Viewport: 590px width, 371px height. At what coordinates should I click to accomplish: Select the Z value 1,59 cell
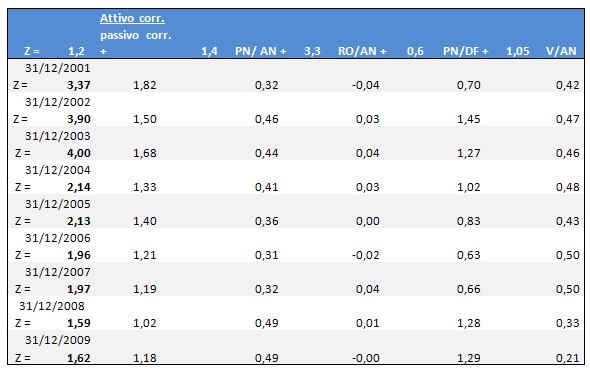[x=79, y=323]
